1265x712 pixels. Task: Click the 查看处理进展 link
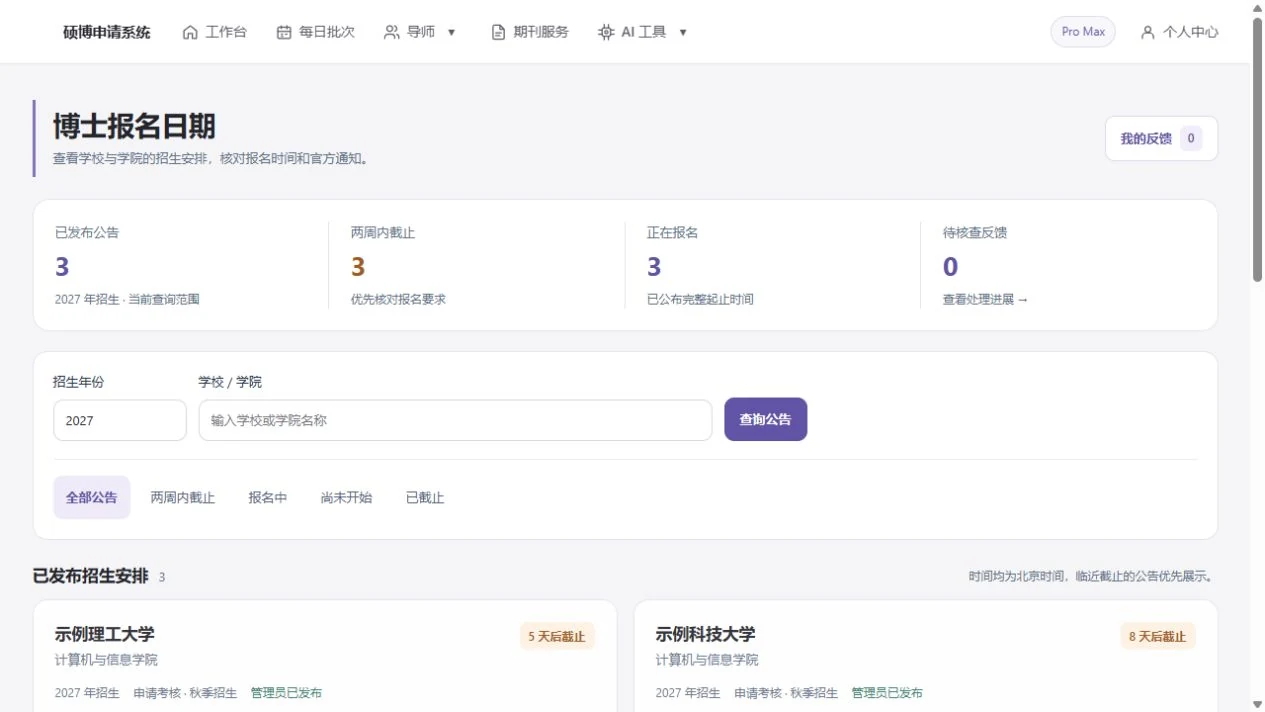(985, 299)
